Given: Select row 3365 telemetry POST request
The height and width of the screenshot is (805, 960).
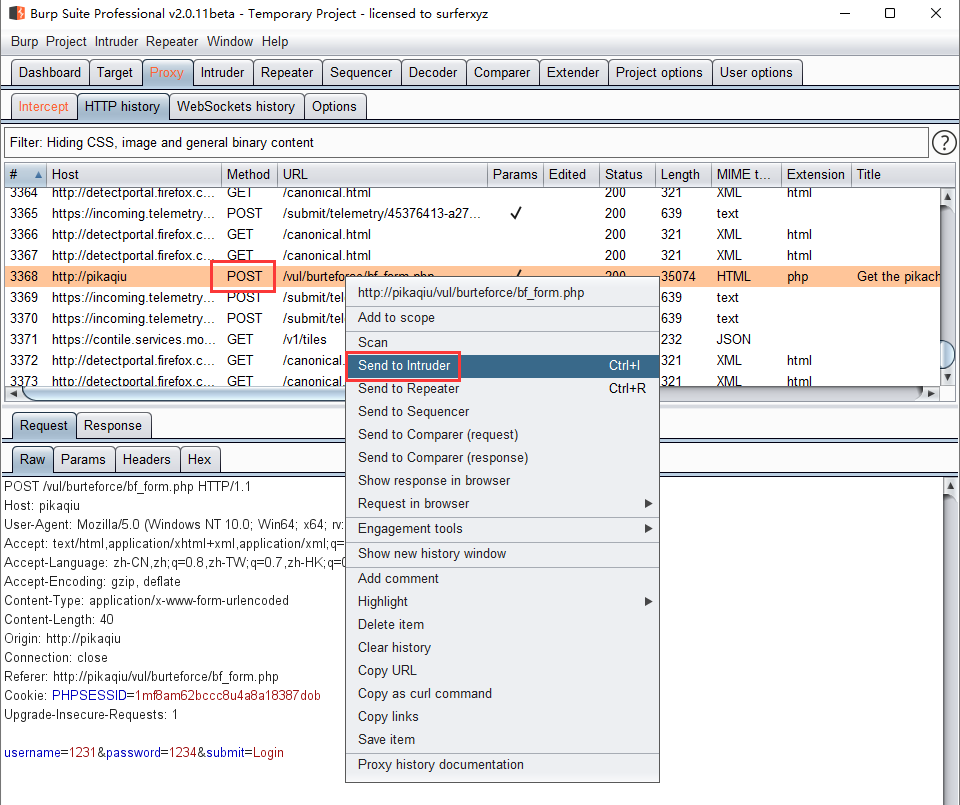Looking at the screenshot, I should (472, 214).
